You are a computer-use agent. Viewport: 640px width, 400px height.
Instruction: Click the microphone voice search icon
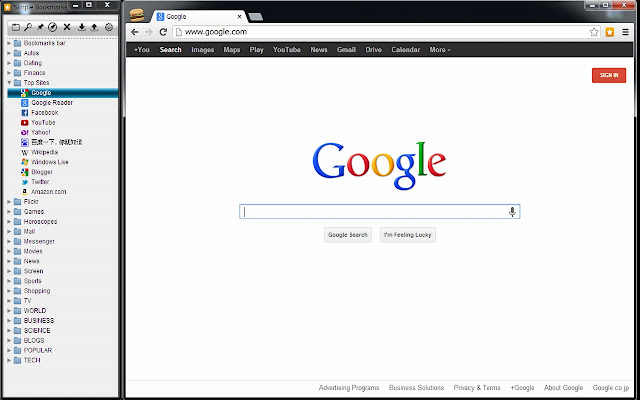(x=512, y=211)
